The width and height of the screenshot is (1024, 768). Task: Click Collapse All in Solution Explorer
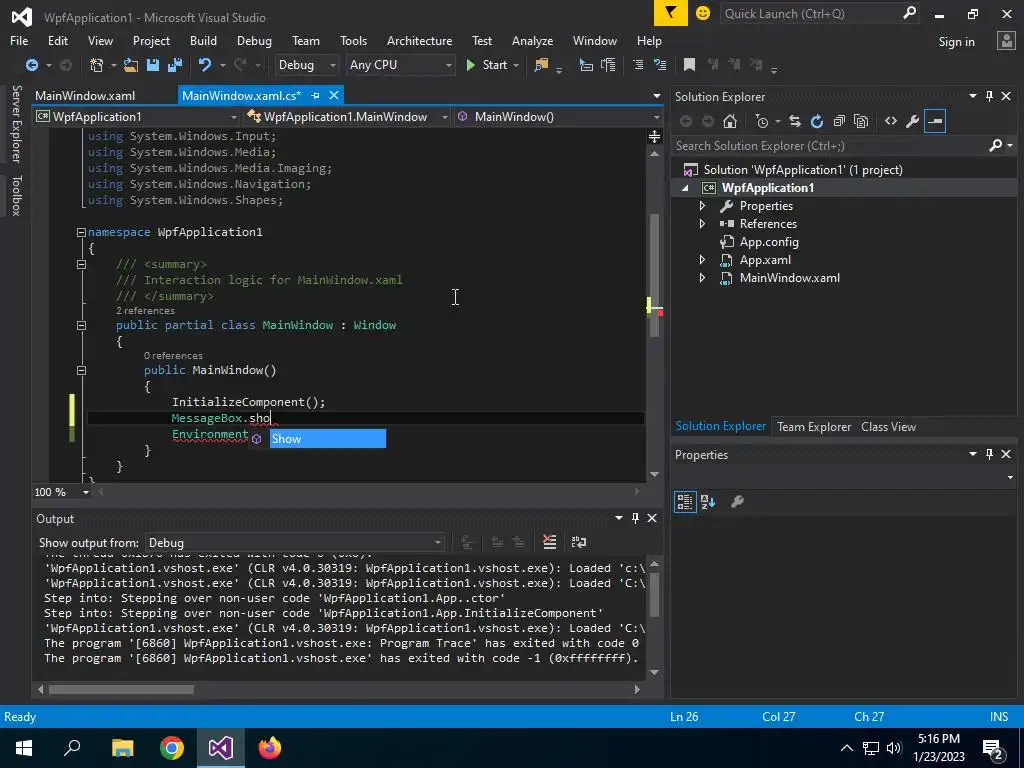pyautogui.click(x=839, y=121)
